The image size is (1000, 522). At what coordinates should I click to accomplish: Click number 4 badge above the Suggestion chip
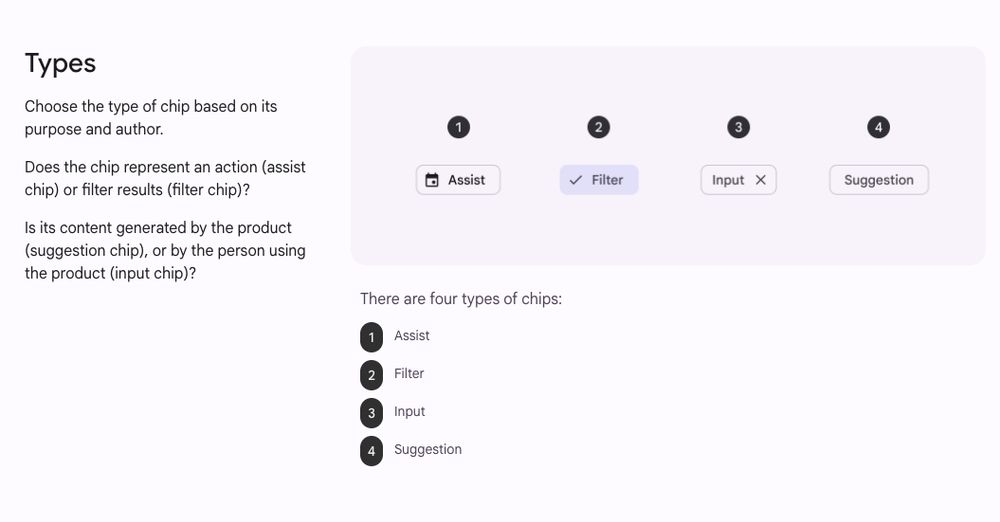tap(878, 127)
